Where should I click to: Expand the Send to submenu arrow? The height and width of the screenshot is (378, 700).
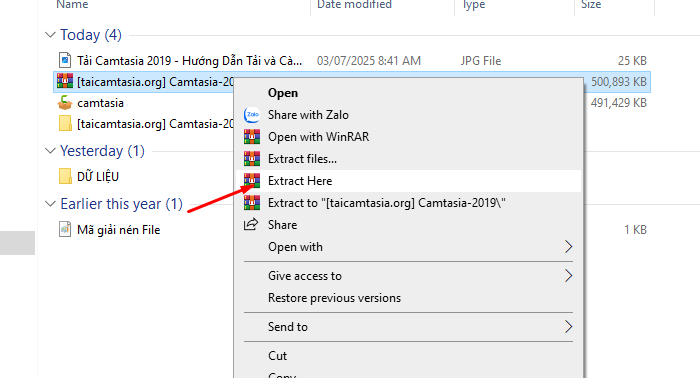[568, 327]
